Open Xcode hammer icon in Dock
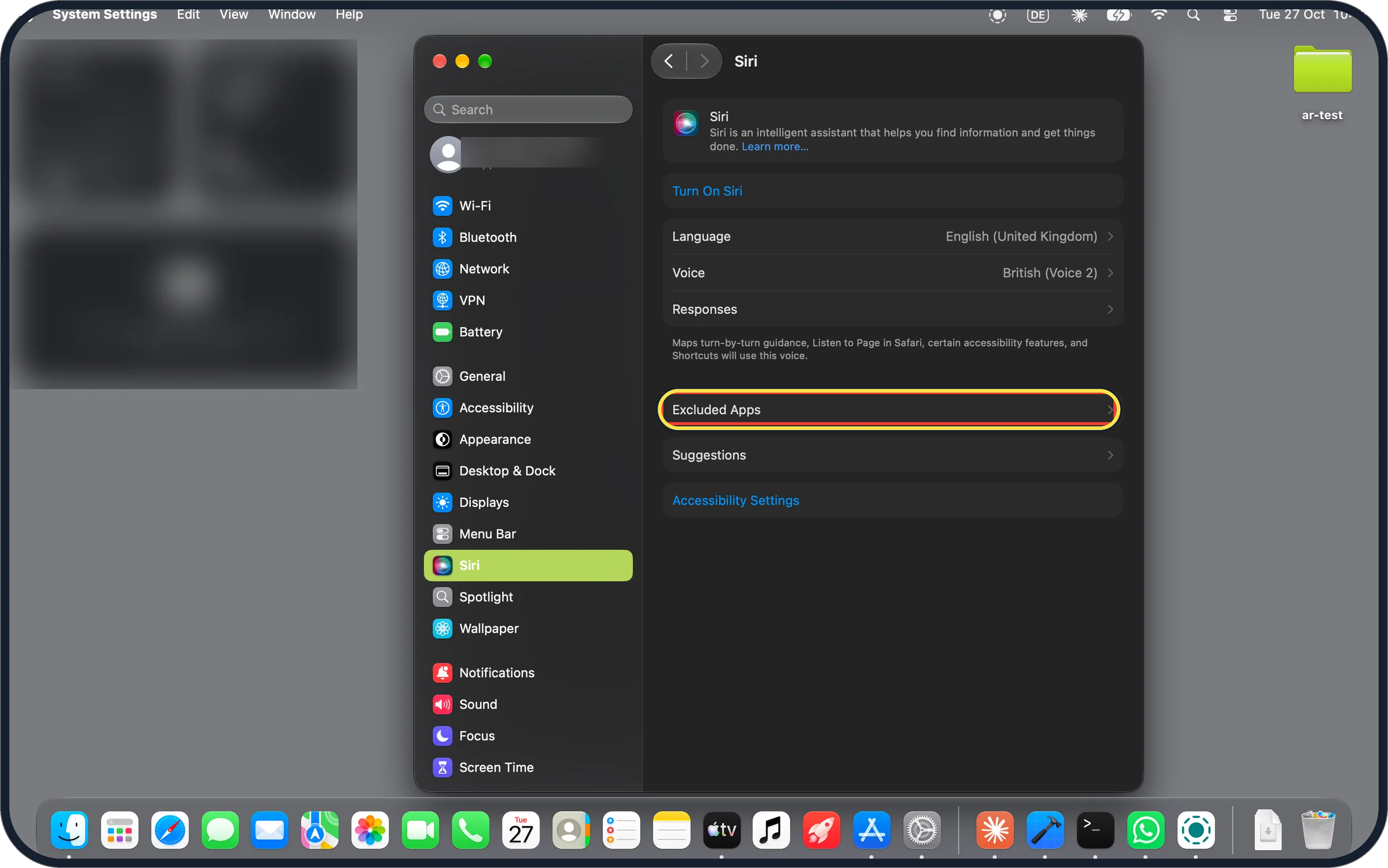The image size is (1388, 868). pyautogui.click(x=1044, y=830)
